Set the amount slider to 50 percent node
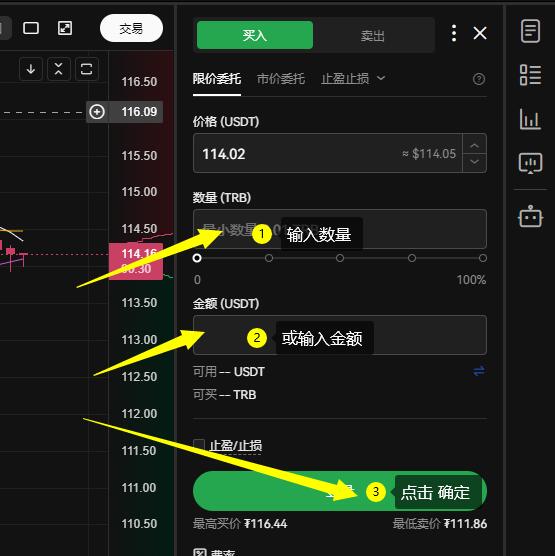555x556 pixels. click(340, 258)
